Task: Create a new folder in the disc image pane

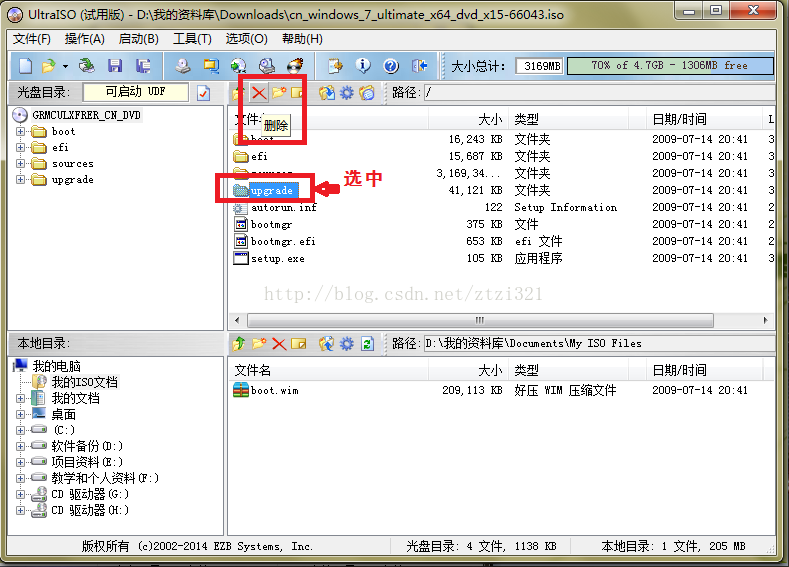Action: point(279,93)
